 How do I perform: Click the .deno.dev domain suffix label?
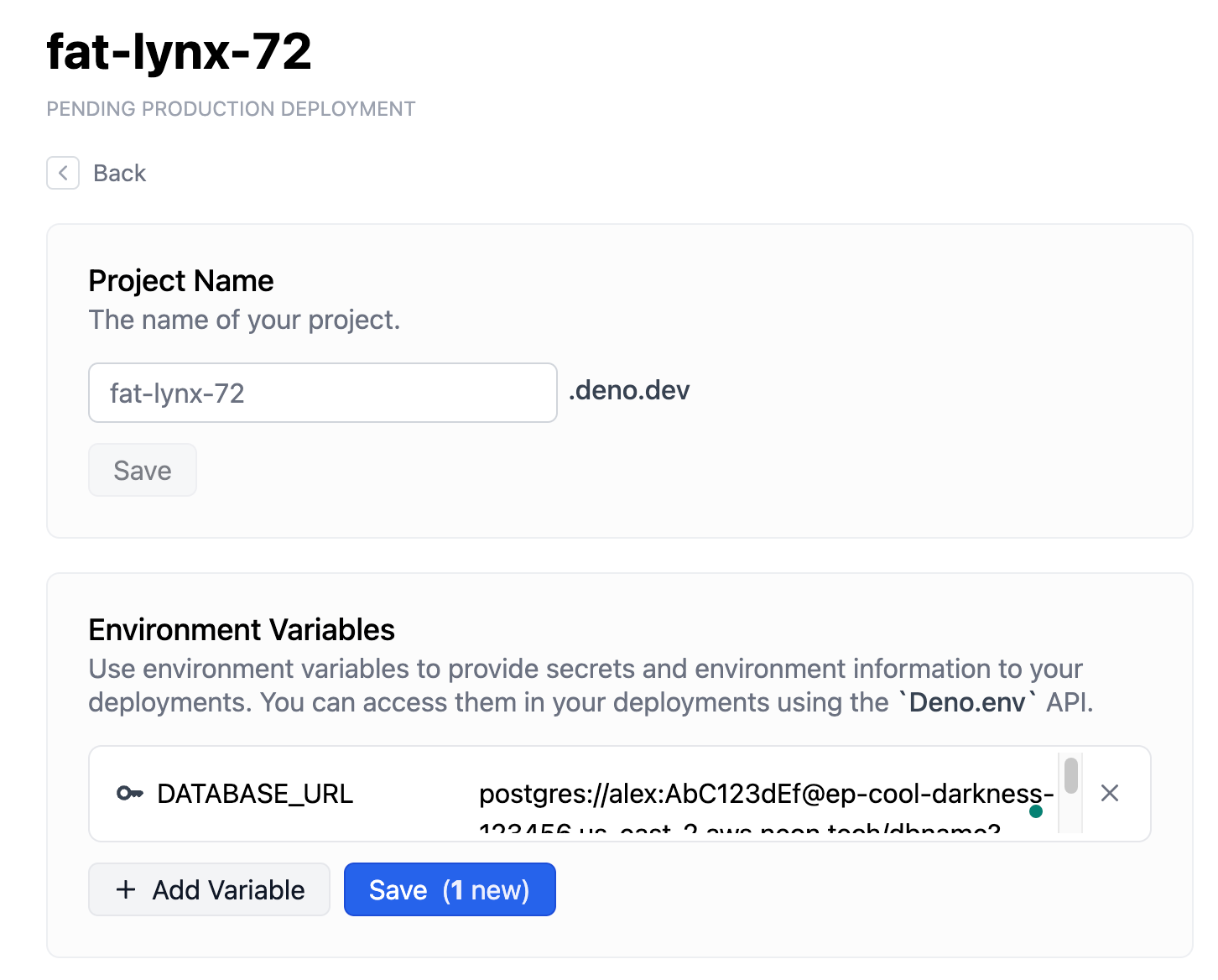[x=628, y=390]
